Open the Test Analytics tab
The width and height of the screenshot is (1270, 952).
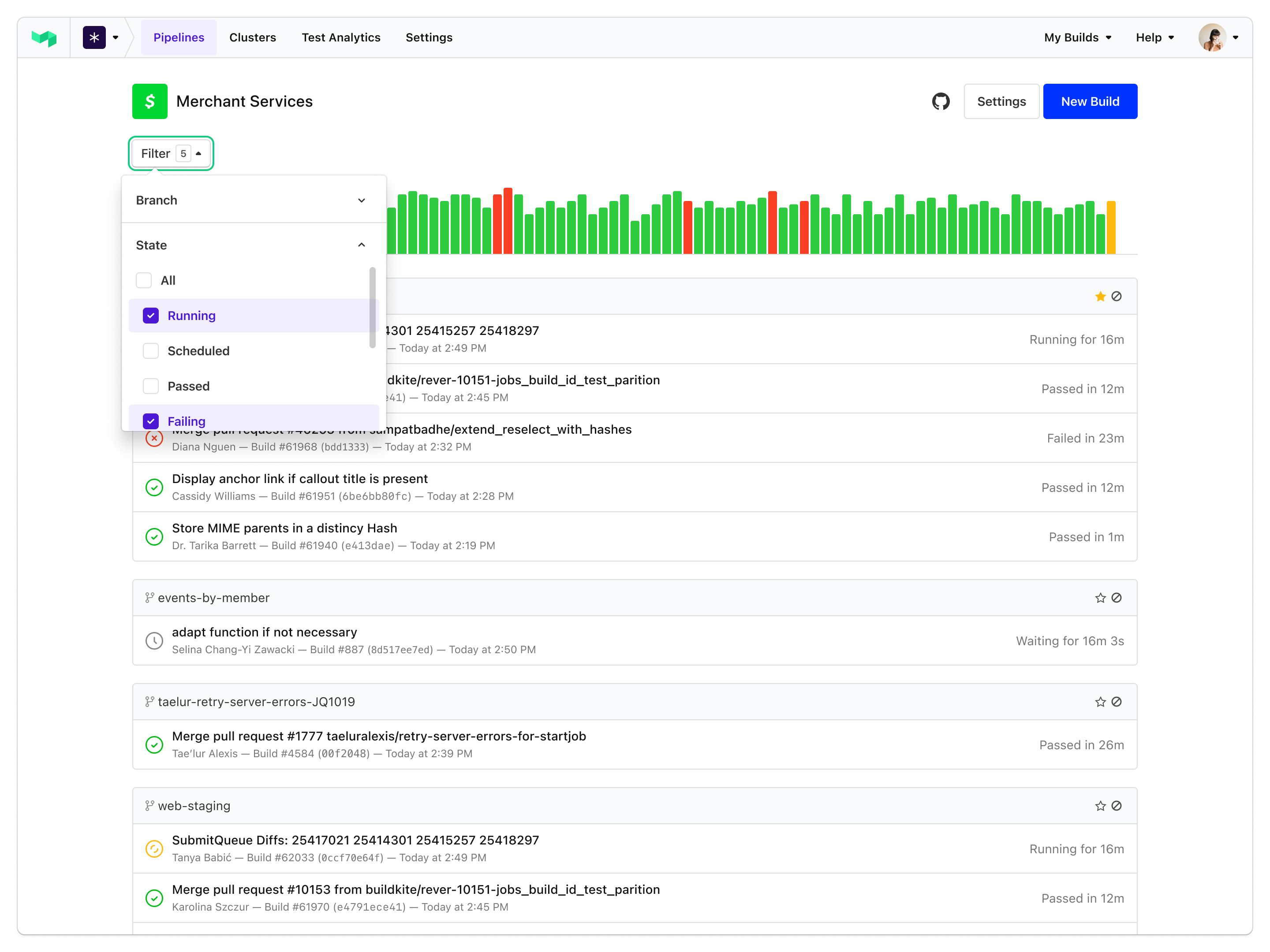click(x=341, y=38)
